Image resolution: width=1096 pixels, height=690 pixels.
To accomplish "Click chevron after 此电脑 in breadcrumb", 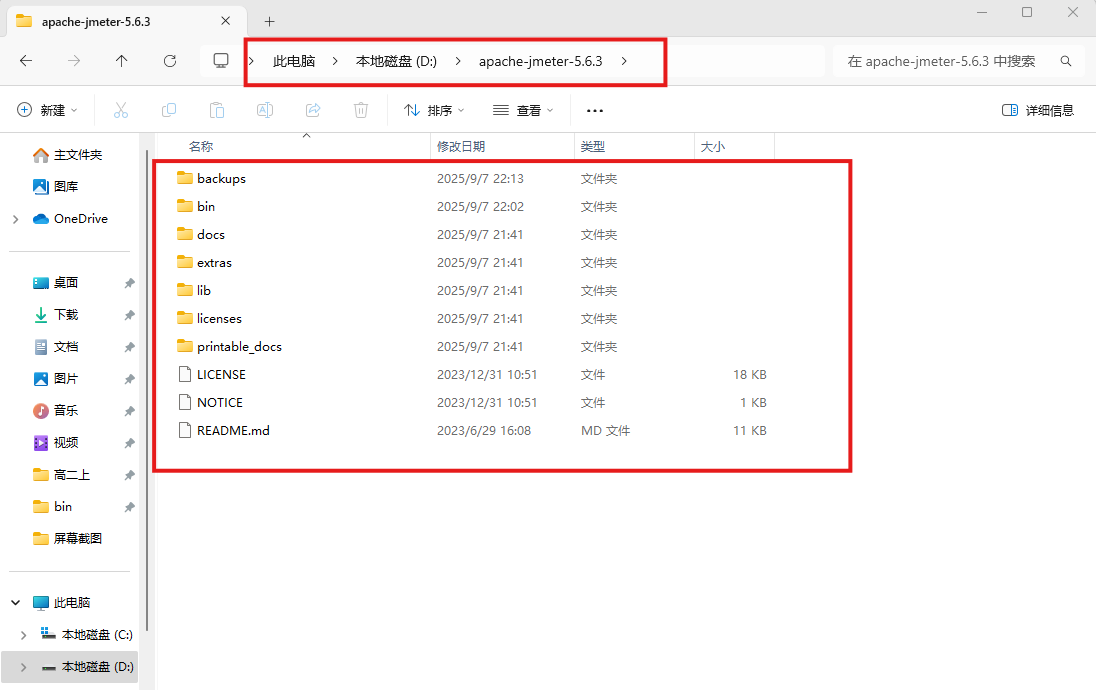I will point(336,62).
